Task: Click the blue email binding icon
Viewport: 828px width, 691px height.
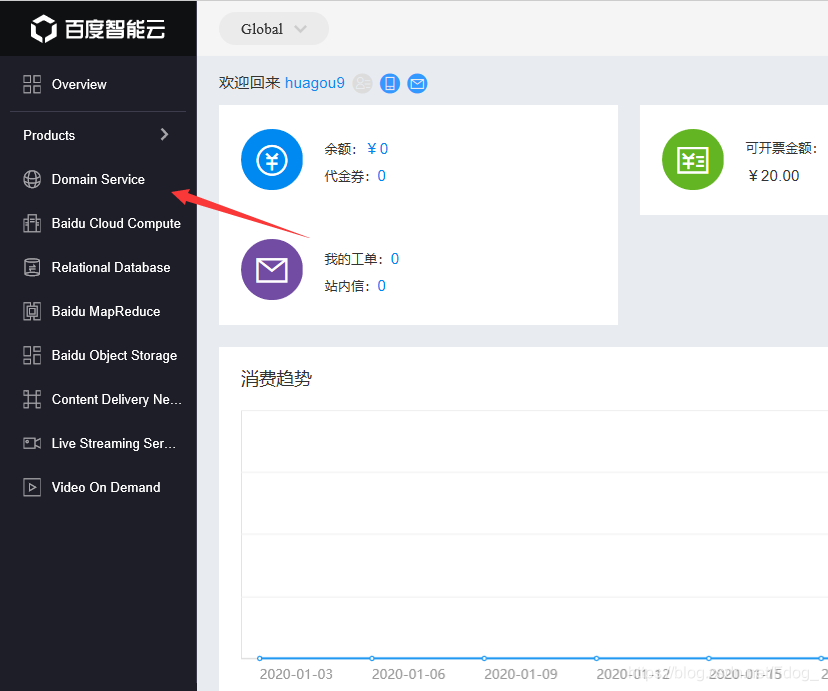Action: pos(417,83)
